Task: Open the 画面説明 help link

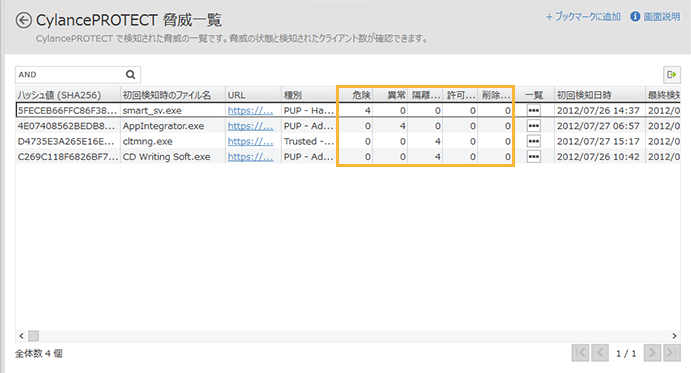Action: coord(661,17)
